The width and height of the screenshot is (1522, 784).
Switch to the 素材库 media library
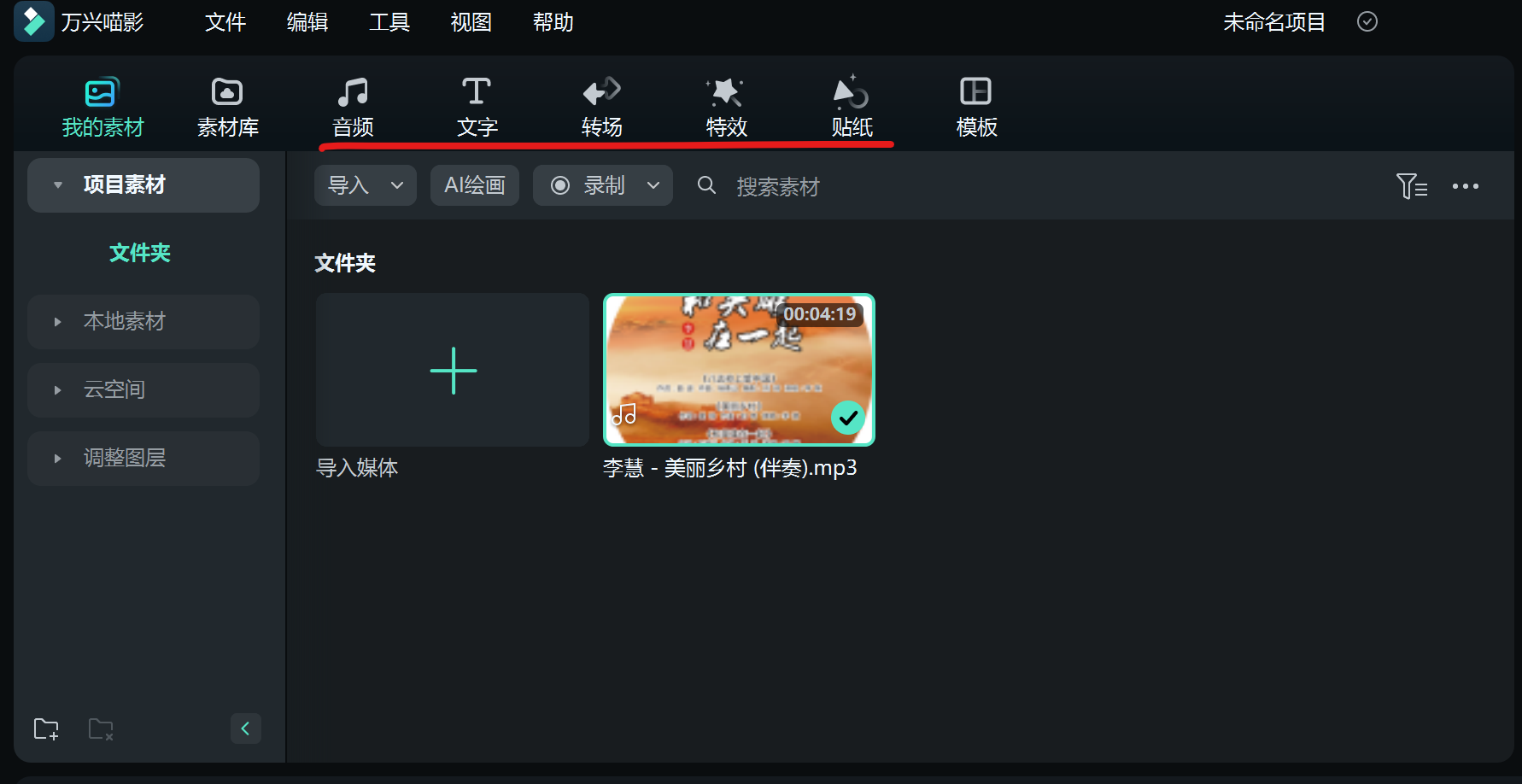click(226, 105)
